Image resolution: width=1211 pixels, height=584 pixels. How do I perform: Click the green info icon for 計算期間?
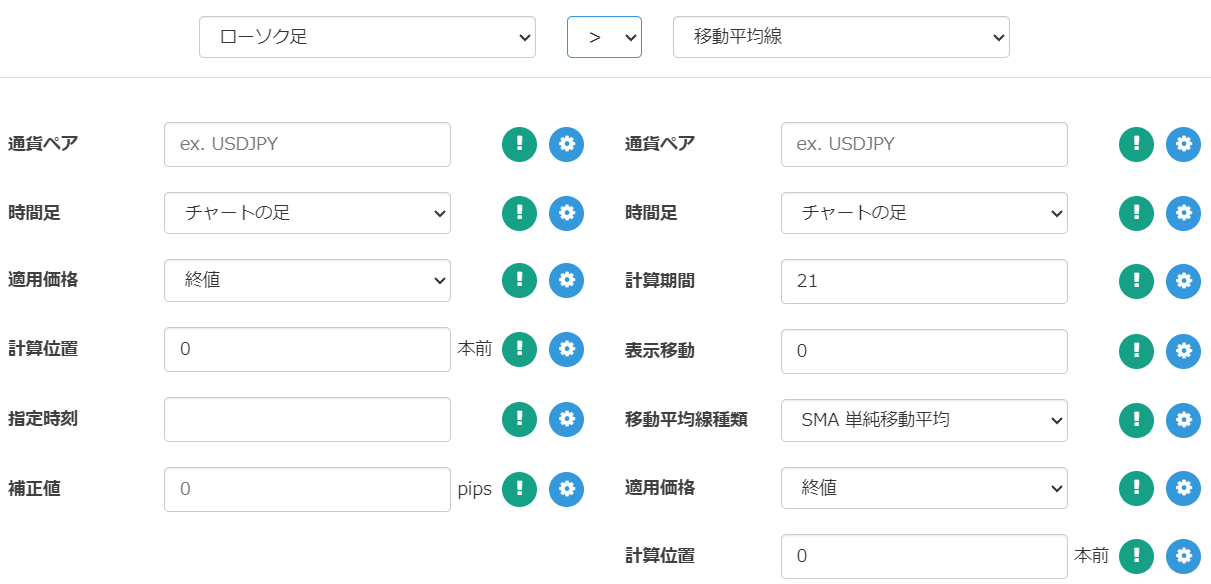tap(1136, 281)
